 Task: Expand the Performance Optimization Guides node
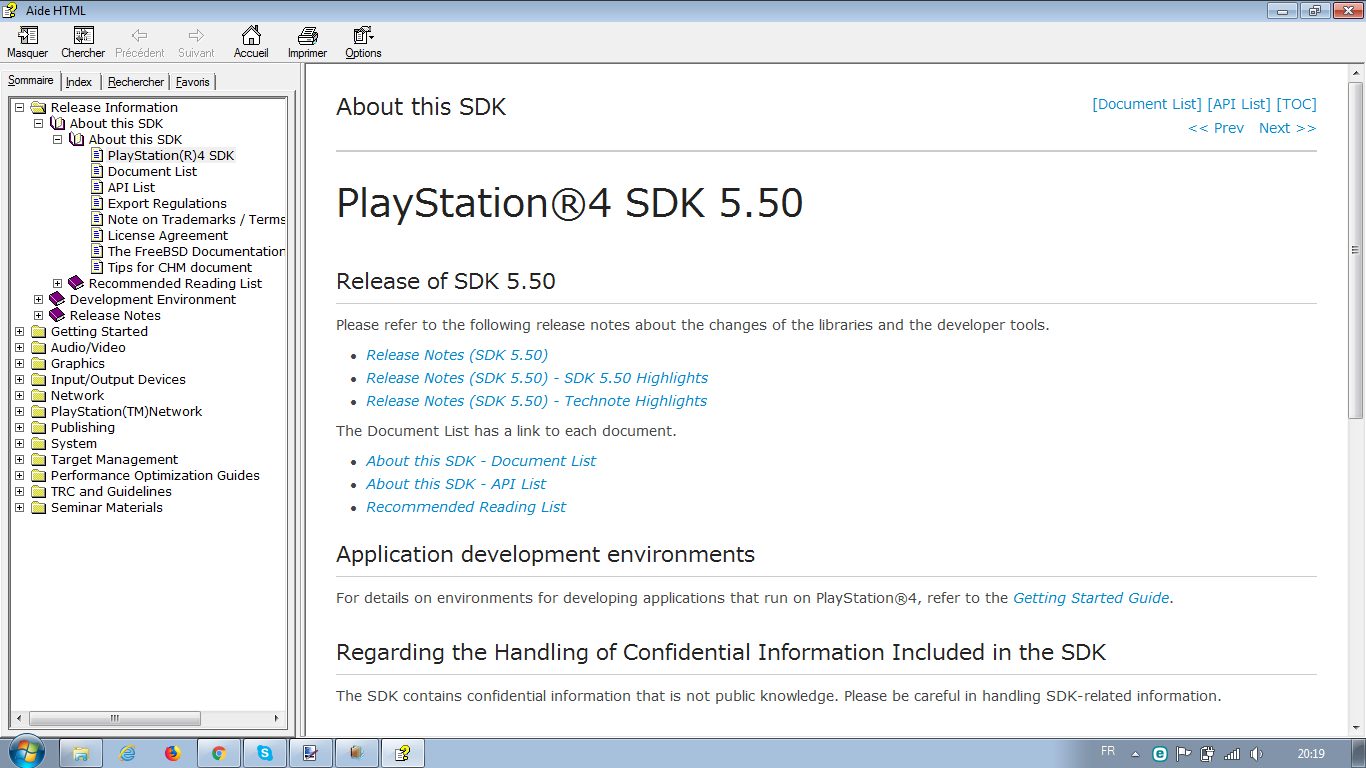pos(19,475)
